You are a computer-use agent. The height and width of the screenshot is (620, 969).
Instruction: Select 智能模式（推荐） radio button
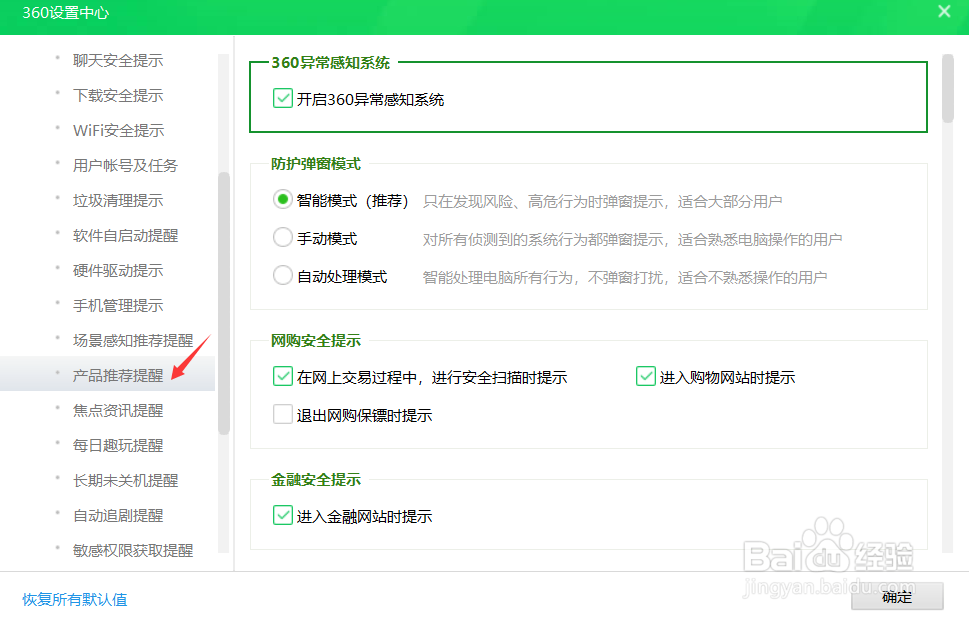[282, 200]
